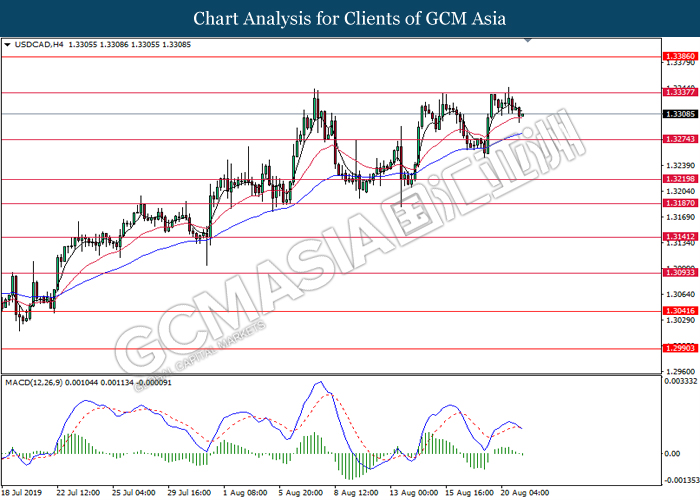Click the 8 Aug 12:00 time label
The width and height of the screenshot is (700, 500).
pos(356,493)
